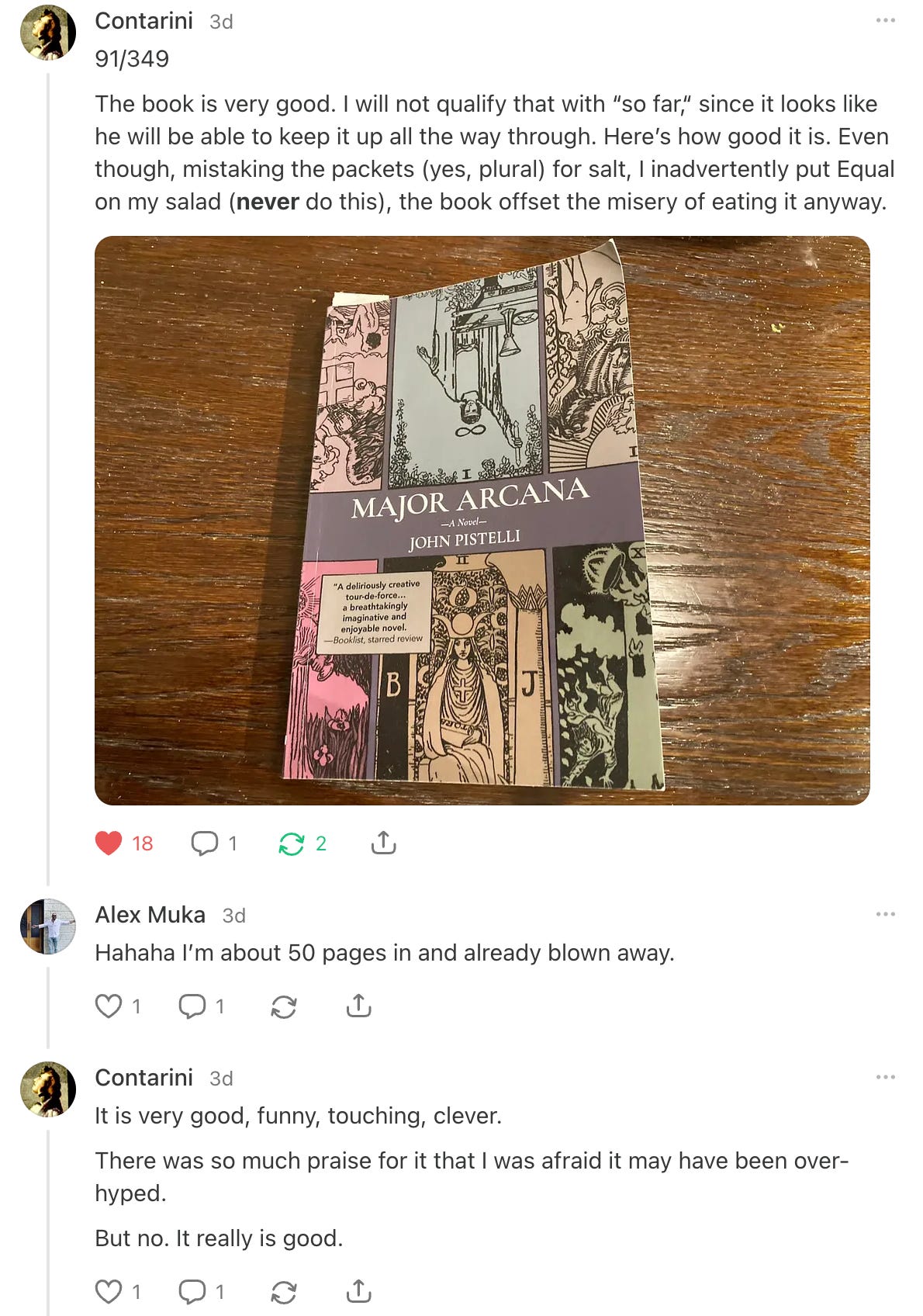Open more options for Contarini's reply
This screenshot has width=923, height=1316.
point(885,1077)
